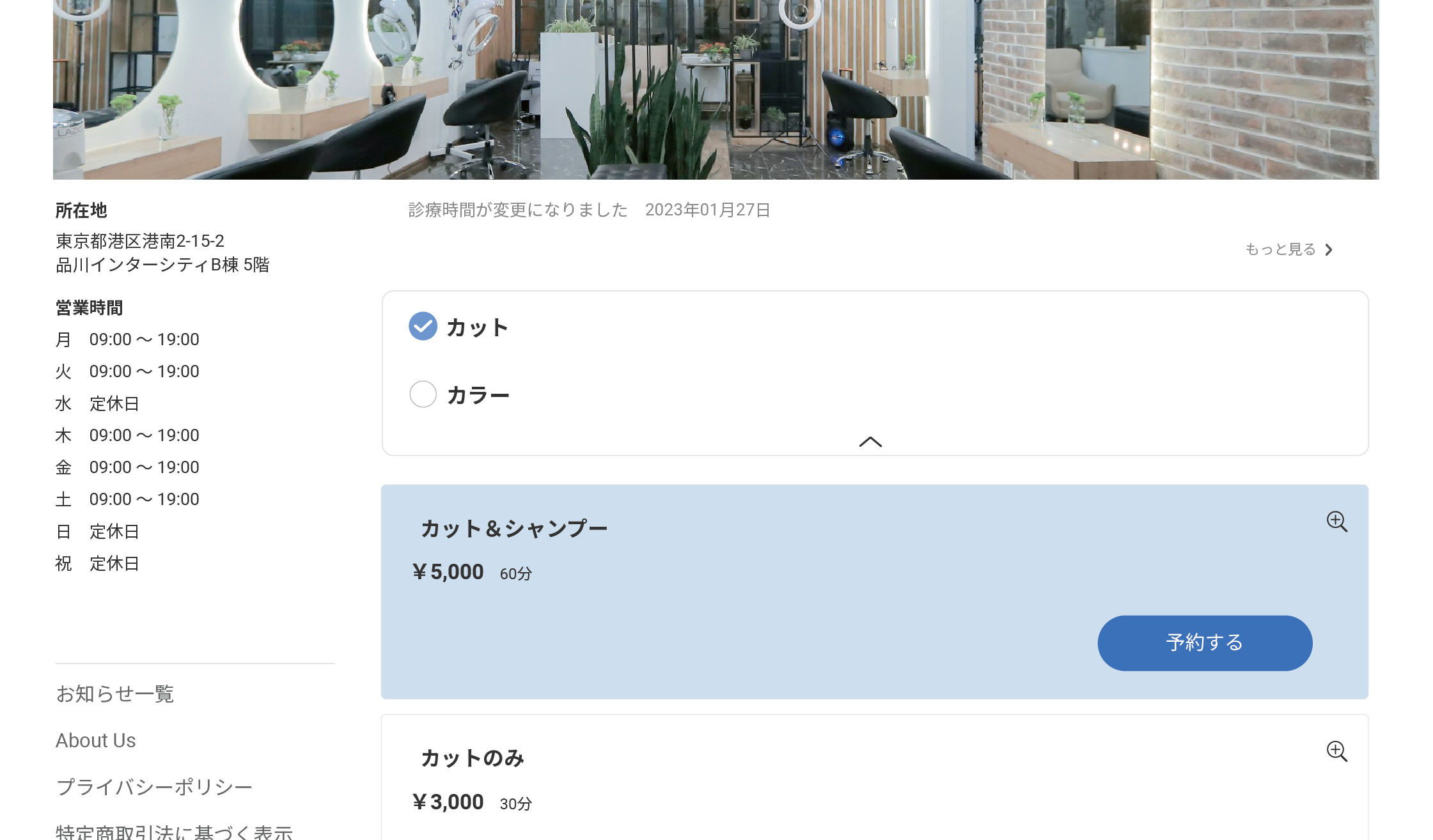Open the 診療時間が変更になりました news item

pos(518,210)
